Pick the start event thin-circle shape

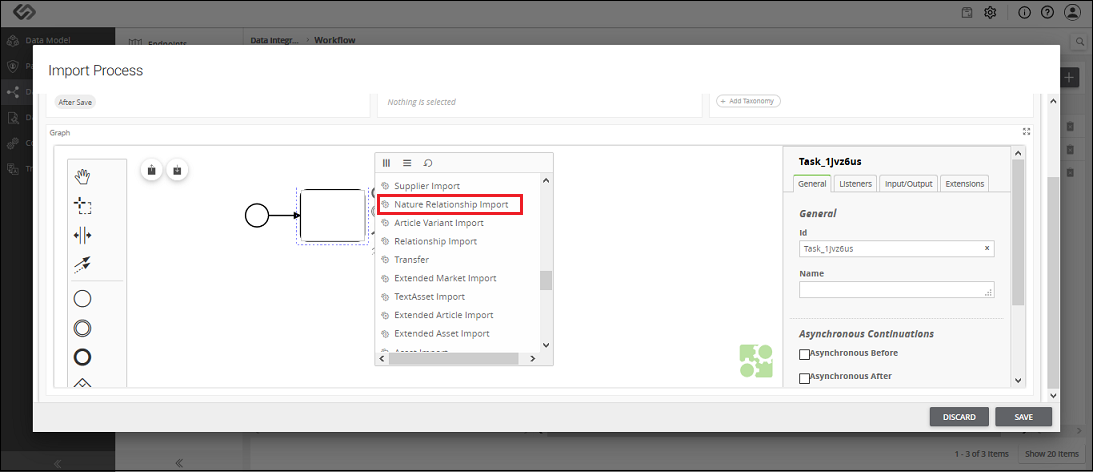pyautogui.click(x=82, y=299)
